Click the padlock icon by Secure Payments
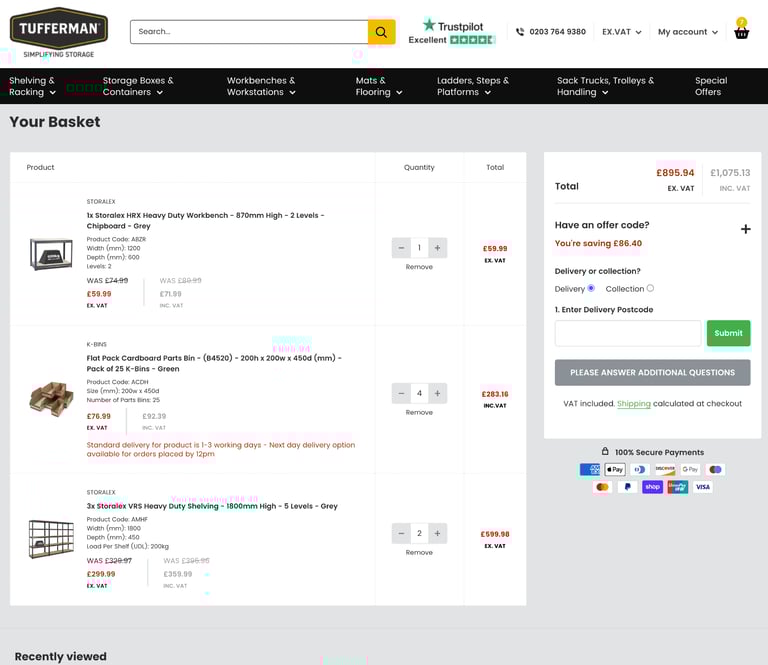The height and width of the screenshot is (665, 768). tap(605, 451)
